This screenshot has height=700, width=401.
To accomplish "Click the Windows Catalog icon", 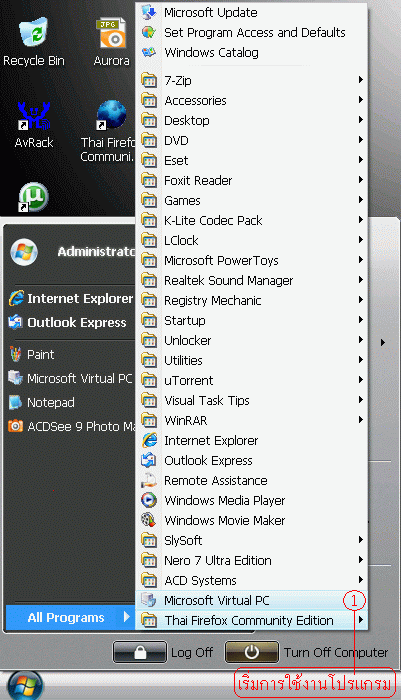I will click(149, 52).
